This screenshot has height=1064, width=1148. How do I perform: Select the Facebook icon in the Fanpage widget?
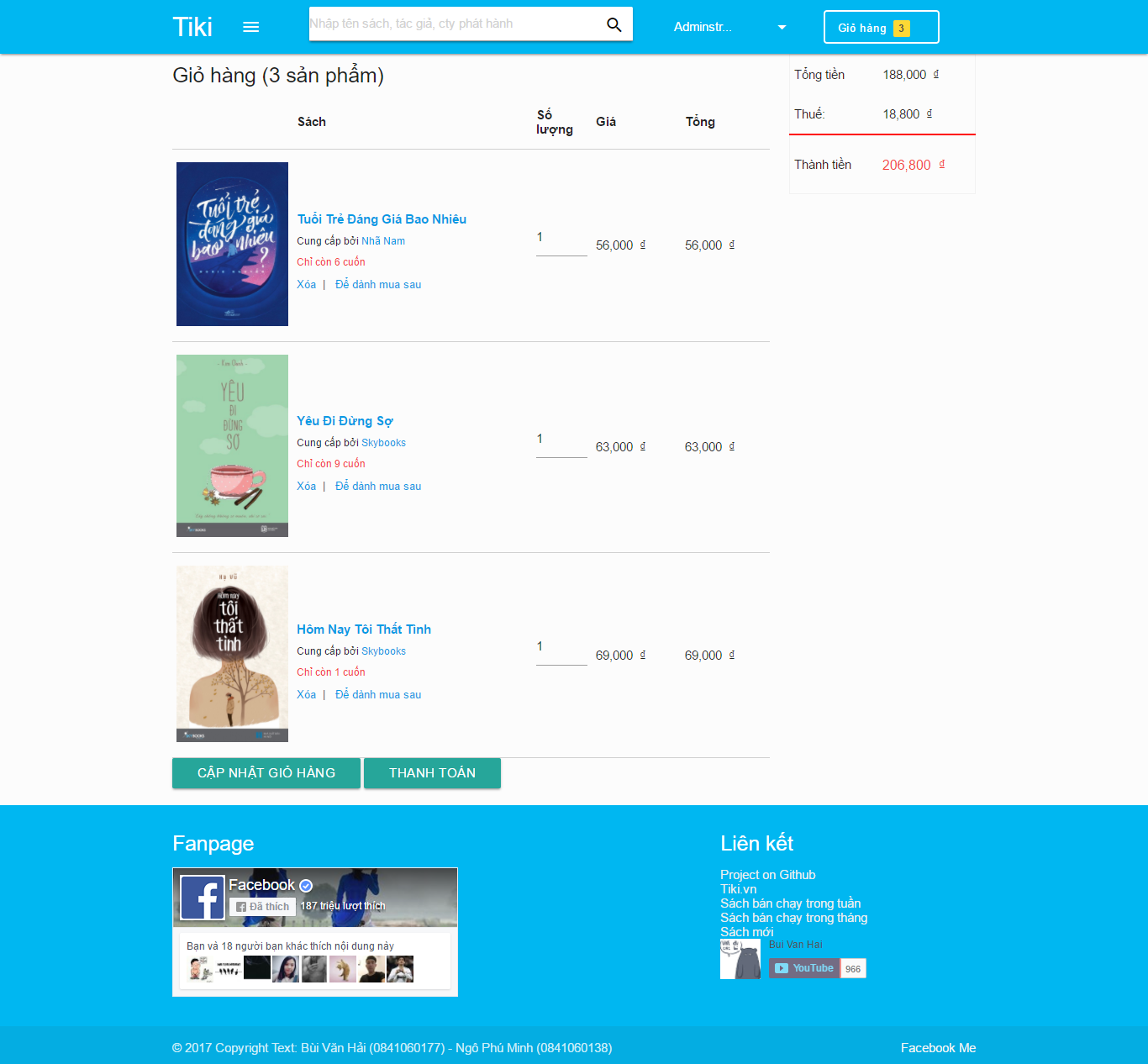[202, 898]
